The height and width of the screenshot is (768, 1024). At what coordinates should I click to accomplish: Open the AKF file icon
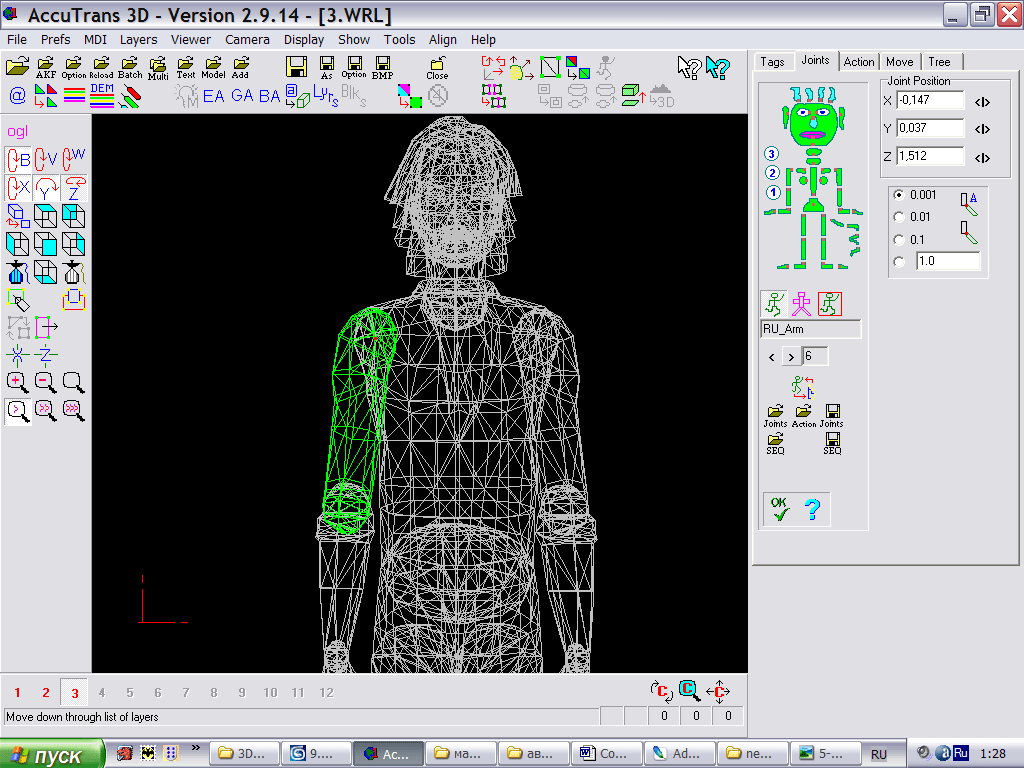tap(46, 67)
